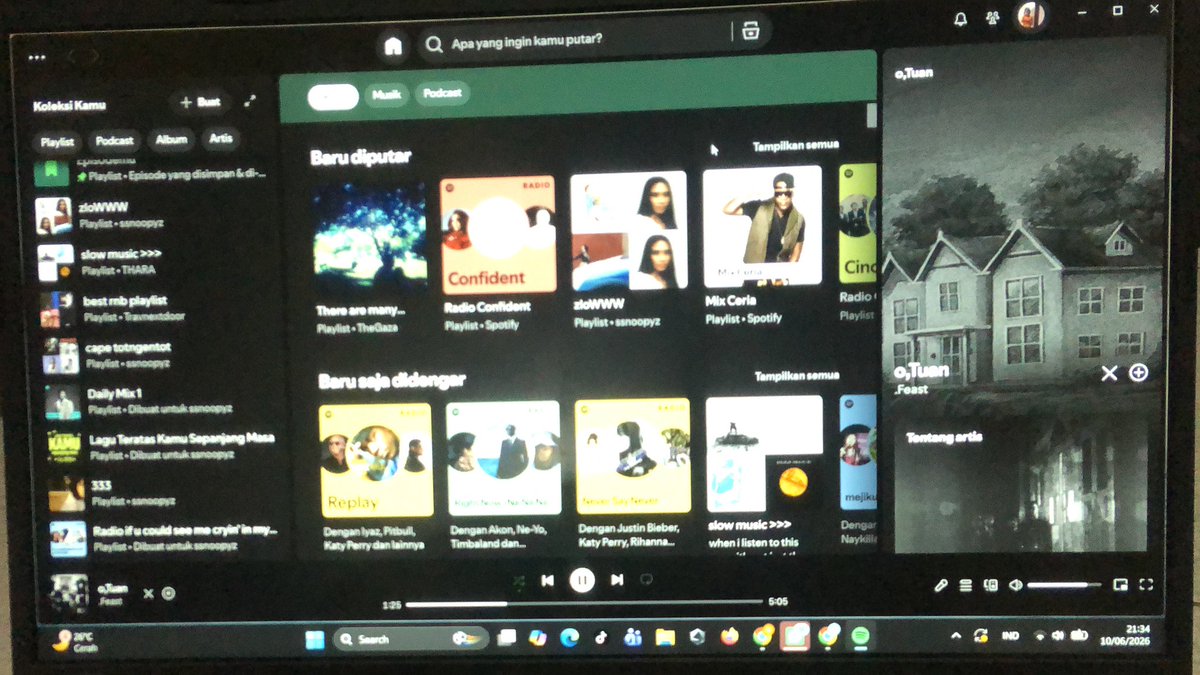Select the Podcast tab in home header

point(442,93)
